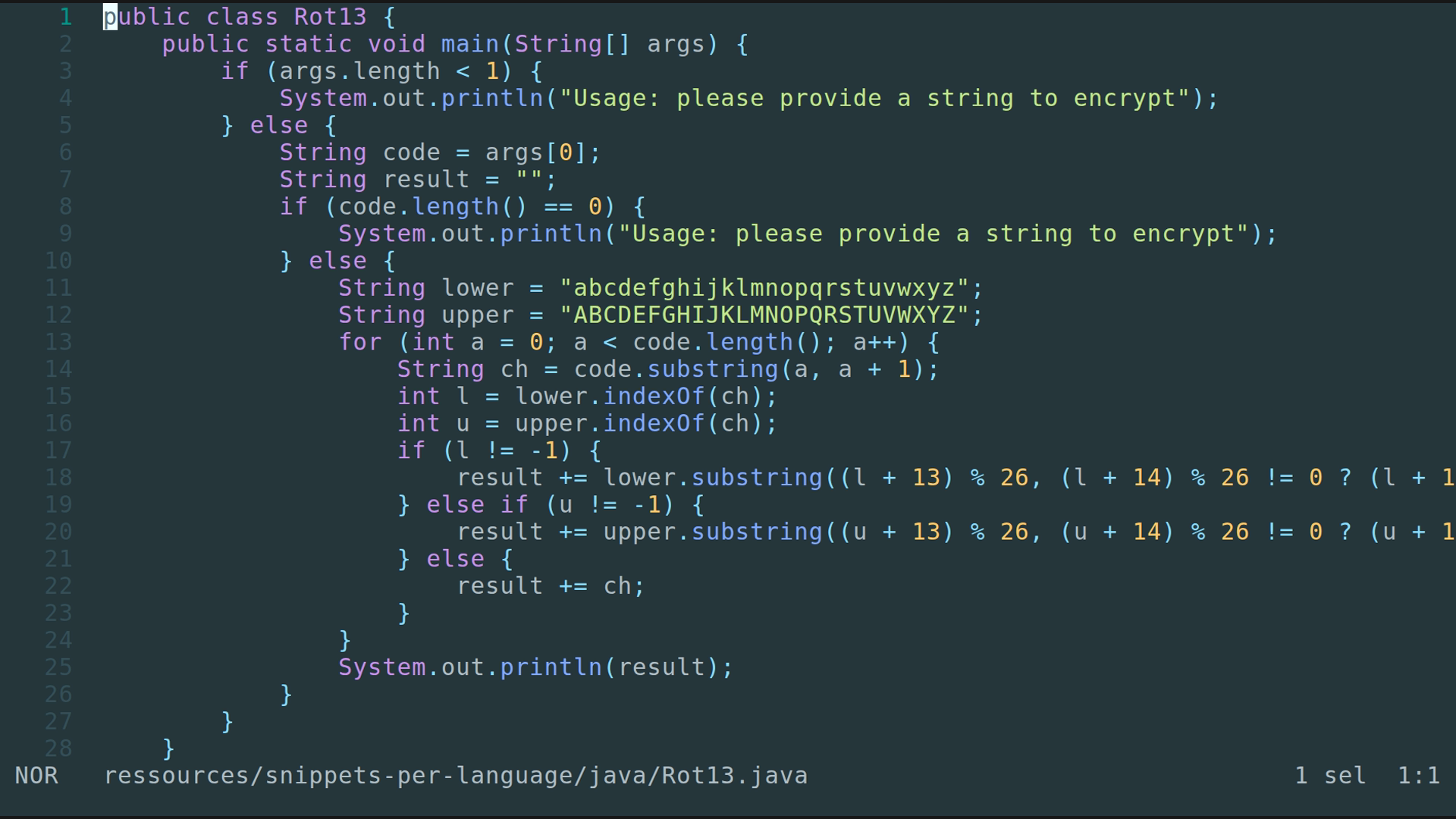
Task: Click System.out.println(result) on line 25
Action: pos(534,667)
